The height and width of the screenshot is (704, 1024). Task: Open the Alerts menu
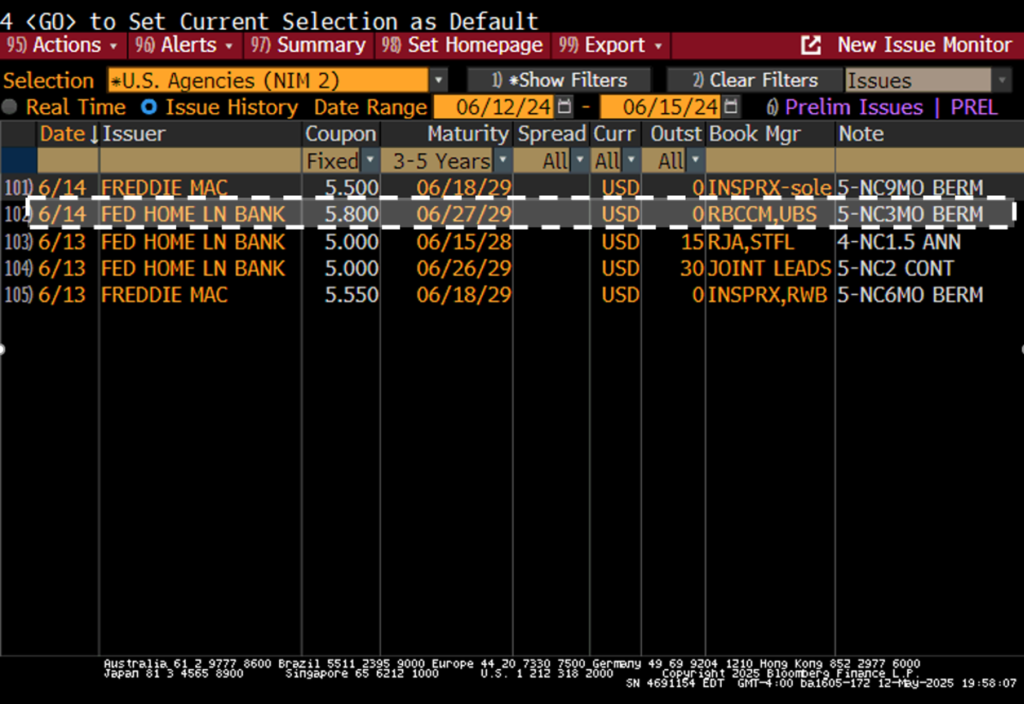coord(184,45)
